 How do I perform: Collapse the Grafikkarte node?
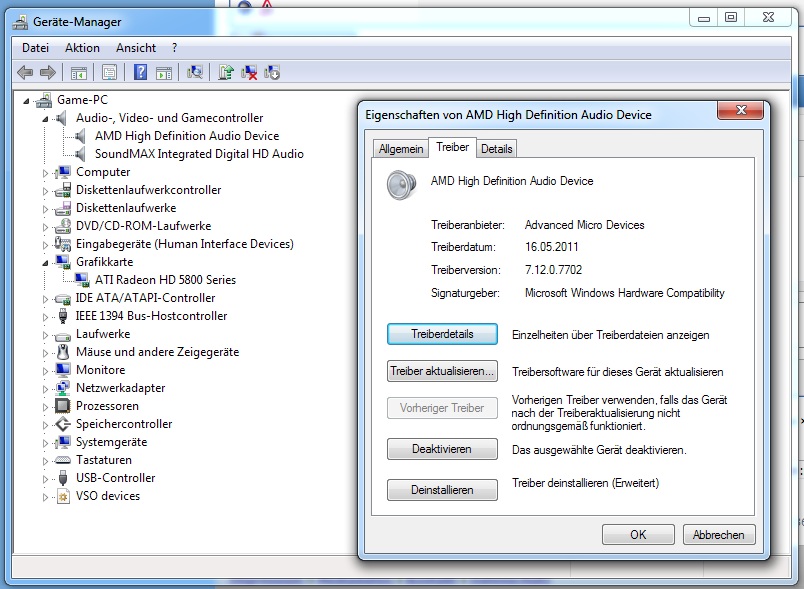click(45, 263)
